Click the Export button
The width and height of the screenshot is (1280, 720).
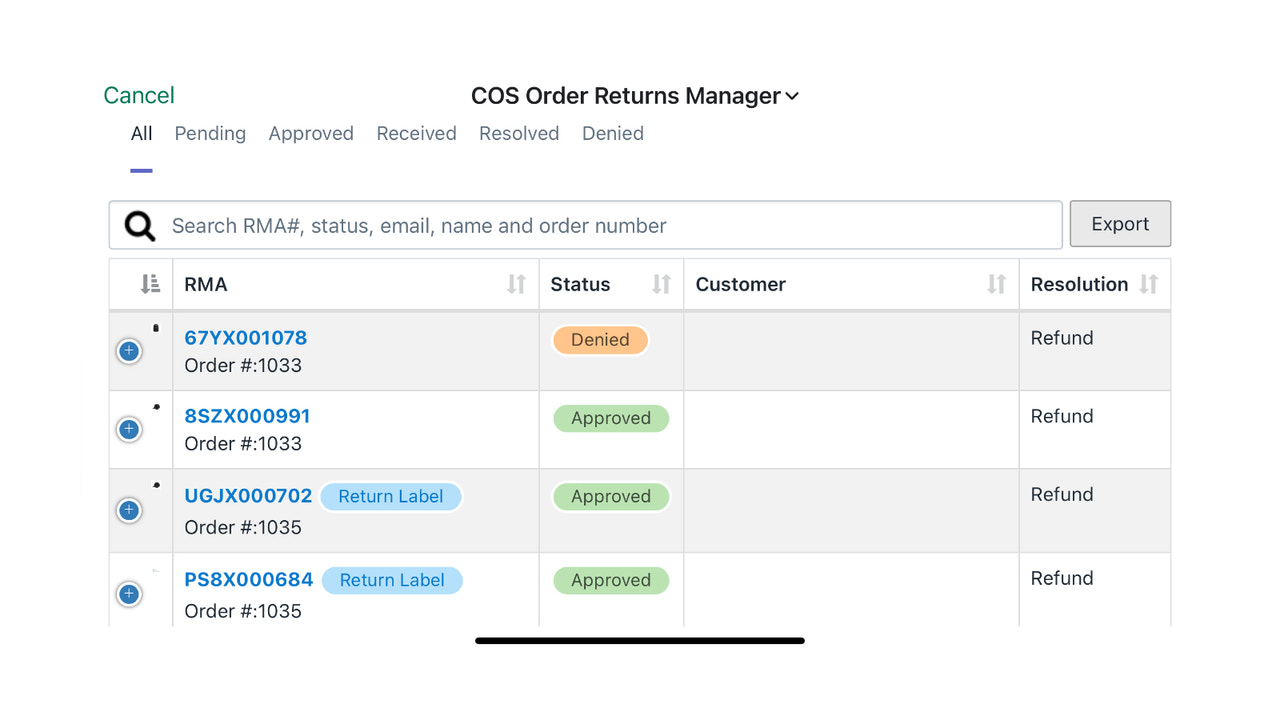point(1120,224)
